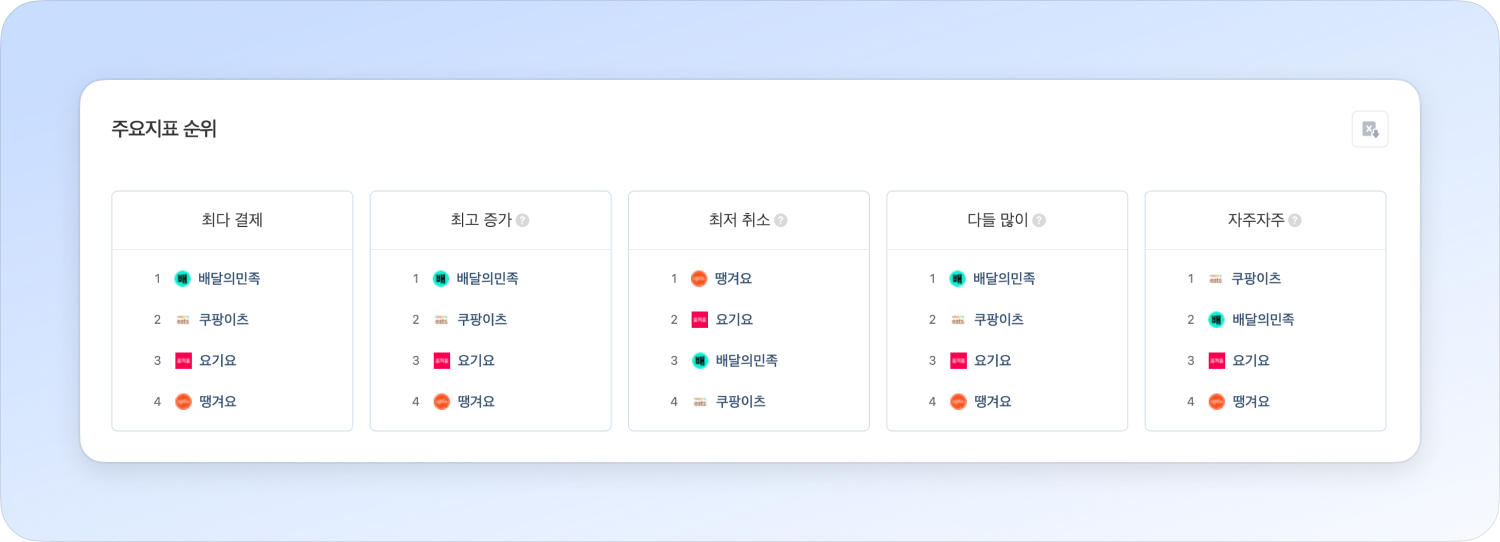The height and width of the screenshot is (542, 1500).
Task: Select 땡겨요 text in 다들 많이 ranking
Action: coord(993,402)
